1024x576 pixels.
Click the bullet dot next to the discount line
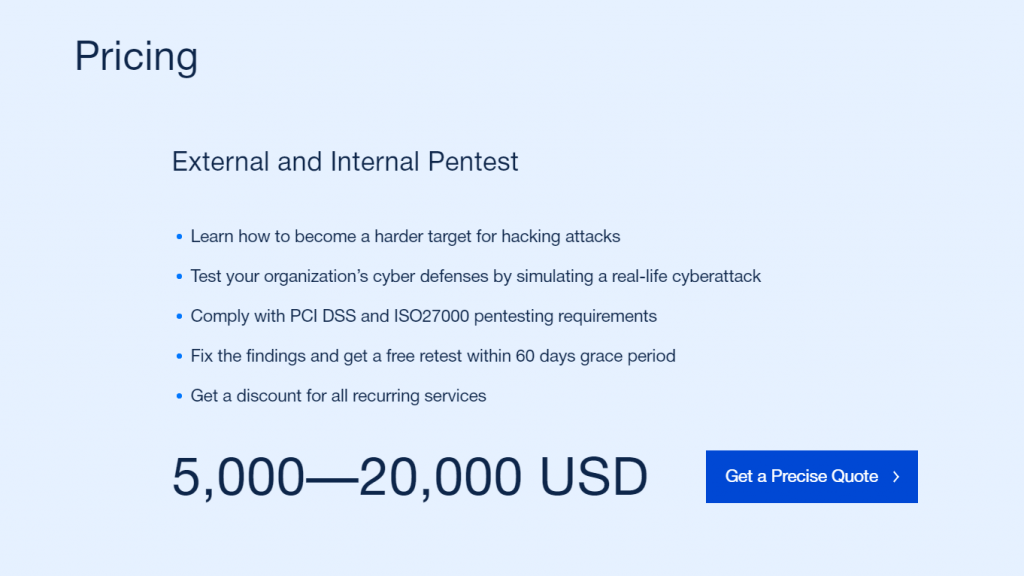[x=179, y=396]
